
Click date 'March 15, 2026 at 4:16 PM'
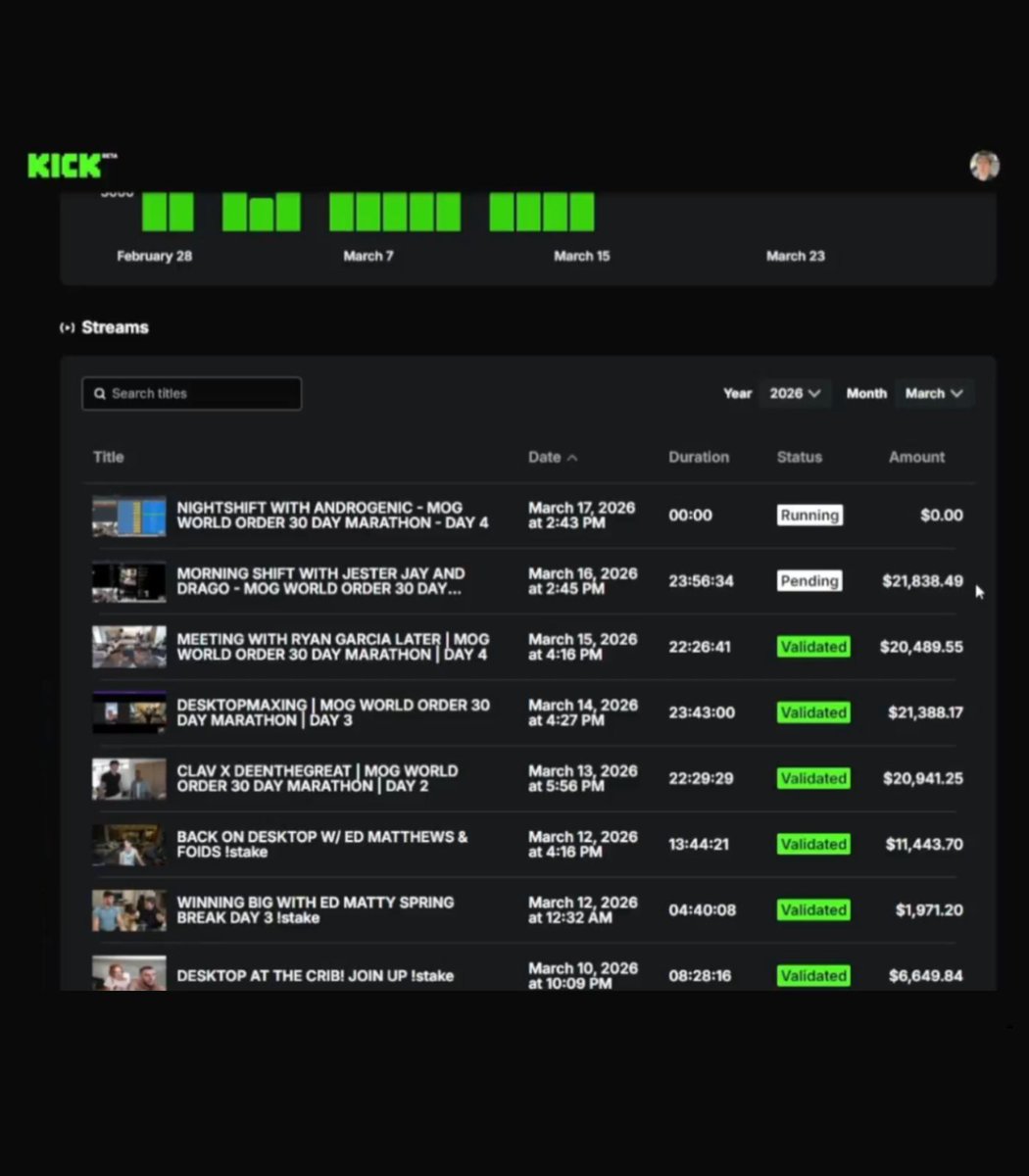582,647
